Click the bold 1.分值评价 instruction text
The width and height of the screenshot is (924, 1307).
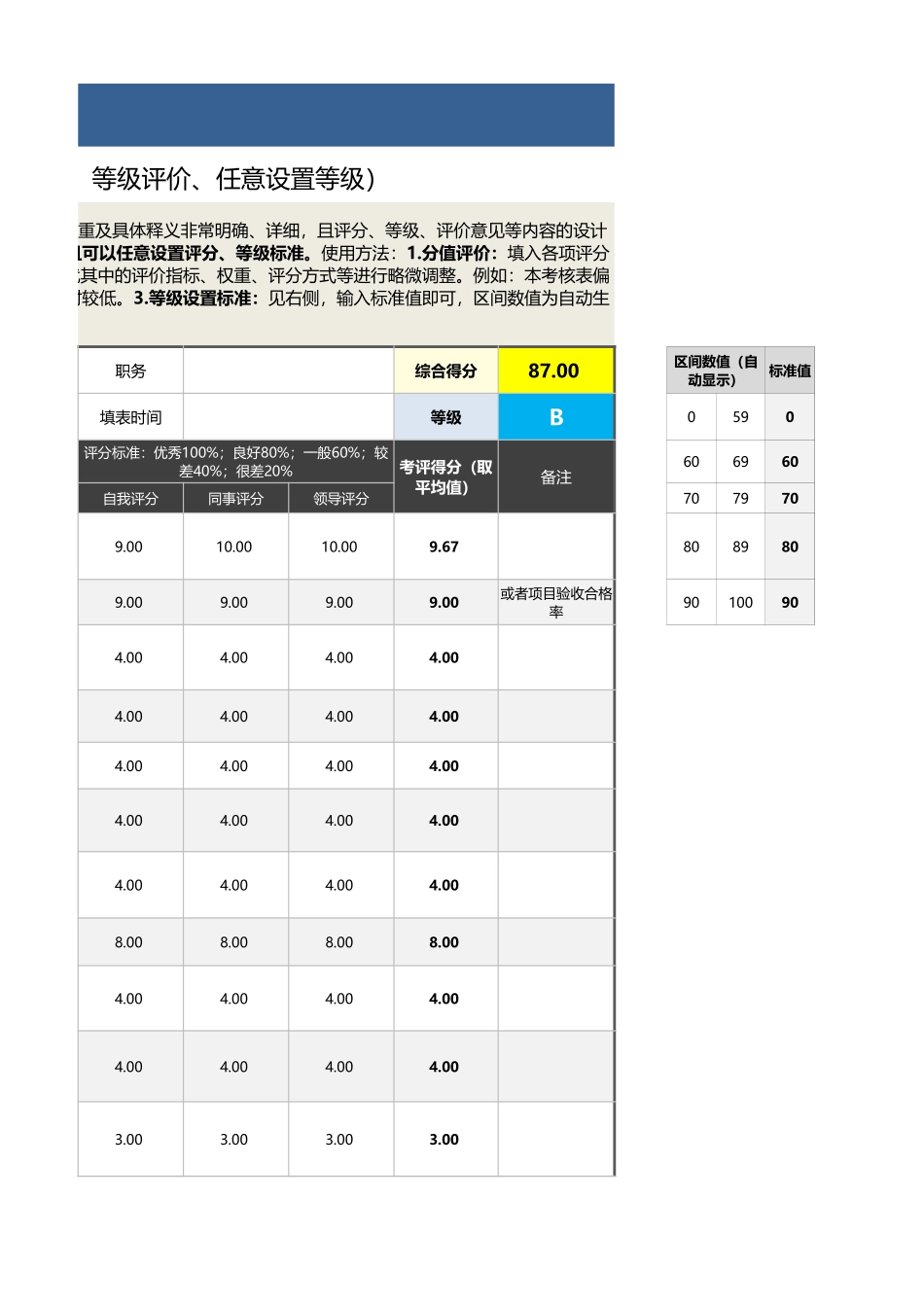pos(452,253)
